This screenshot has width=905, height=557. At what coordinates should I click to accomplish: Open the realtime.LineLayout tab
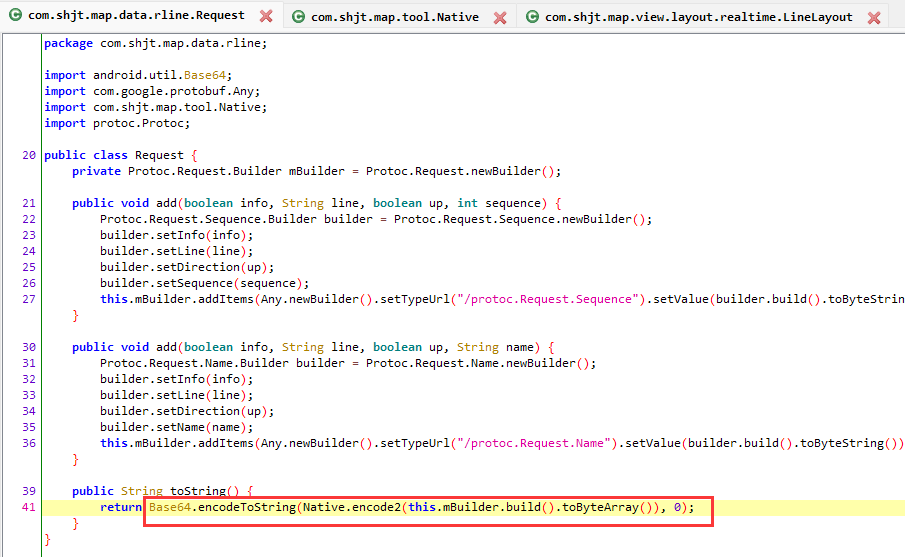(x=698, y=17)
